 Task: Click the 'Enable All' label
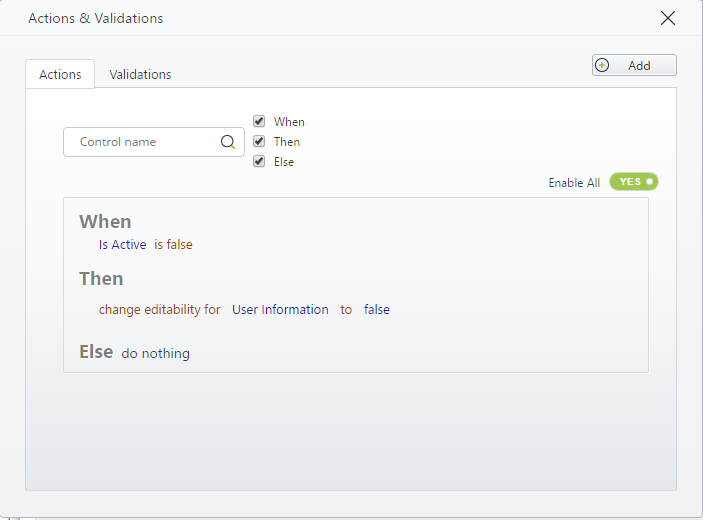click(574, 183)
